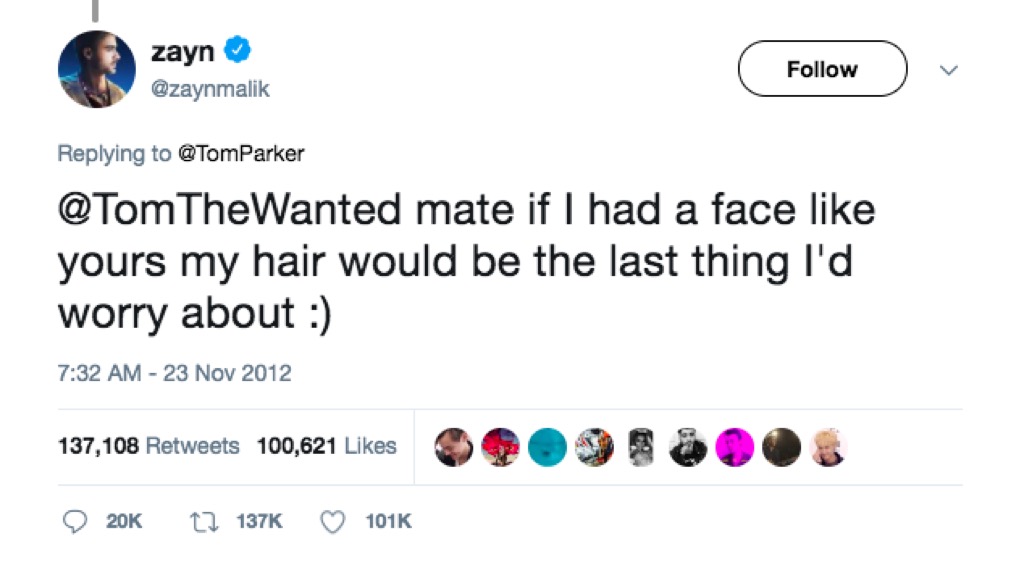Click the zayn display name
1024x565 pixels.
tap(181, 51)
